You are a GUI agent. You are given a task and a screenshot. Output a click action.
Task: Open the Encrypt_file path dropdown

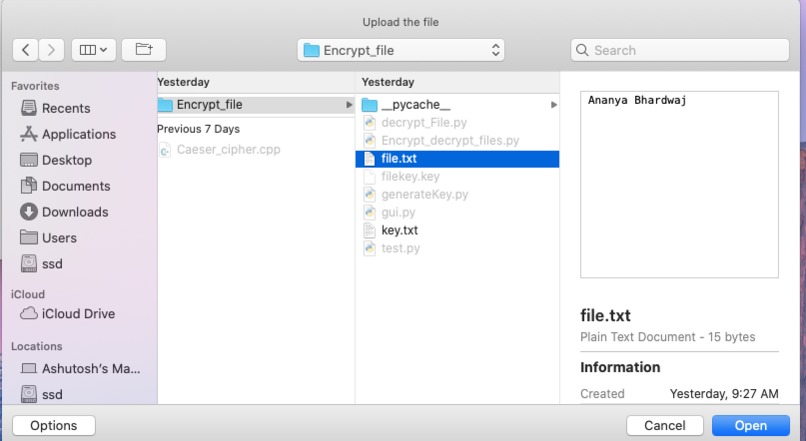point(400,50)
